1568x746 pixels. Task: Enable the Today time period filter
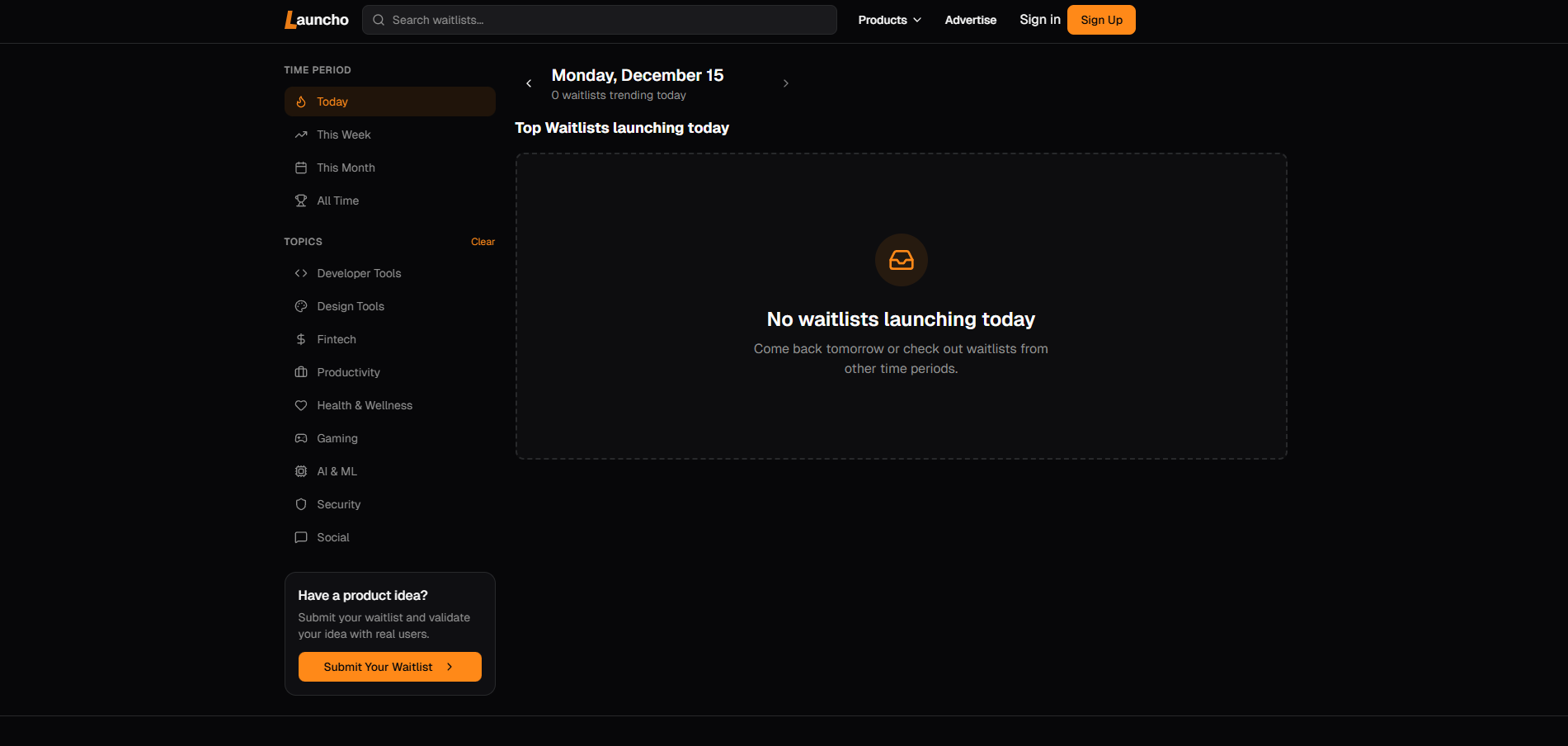(x=332, y=101)
